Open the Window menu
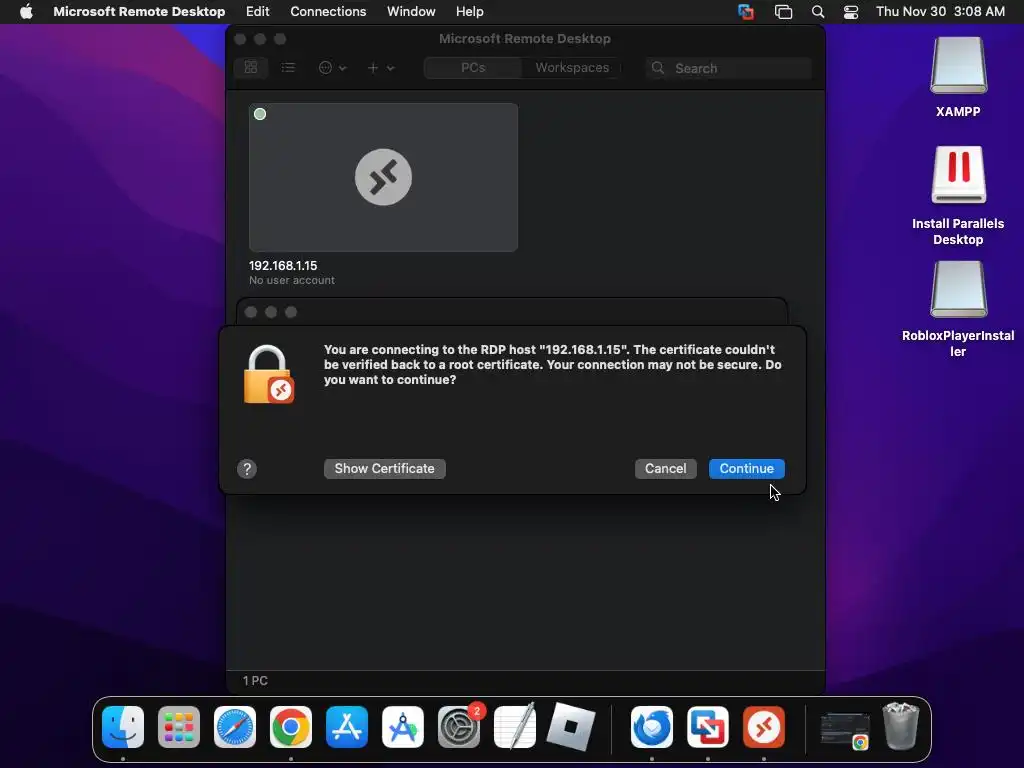The width and height of the screenshot is (1024, 768). pos(411,12)
